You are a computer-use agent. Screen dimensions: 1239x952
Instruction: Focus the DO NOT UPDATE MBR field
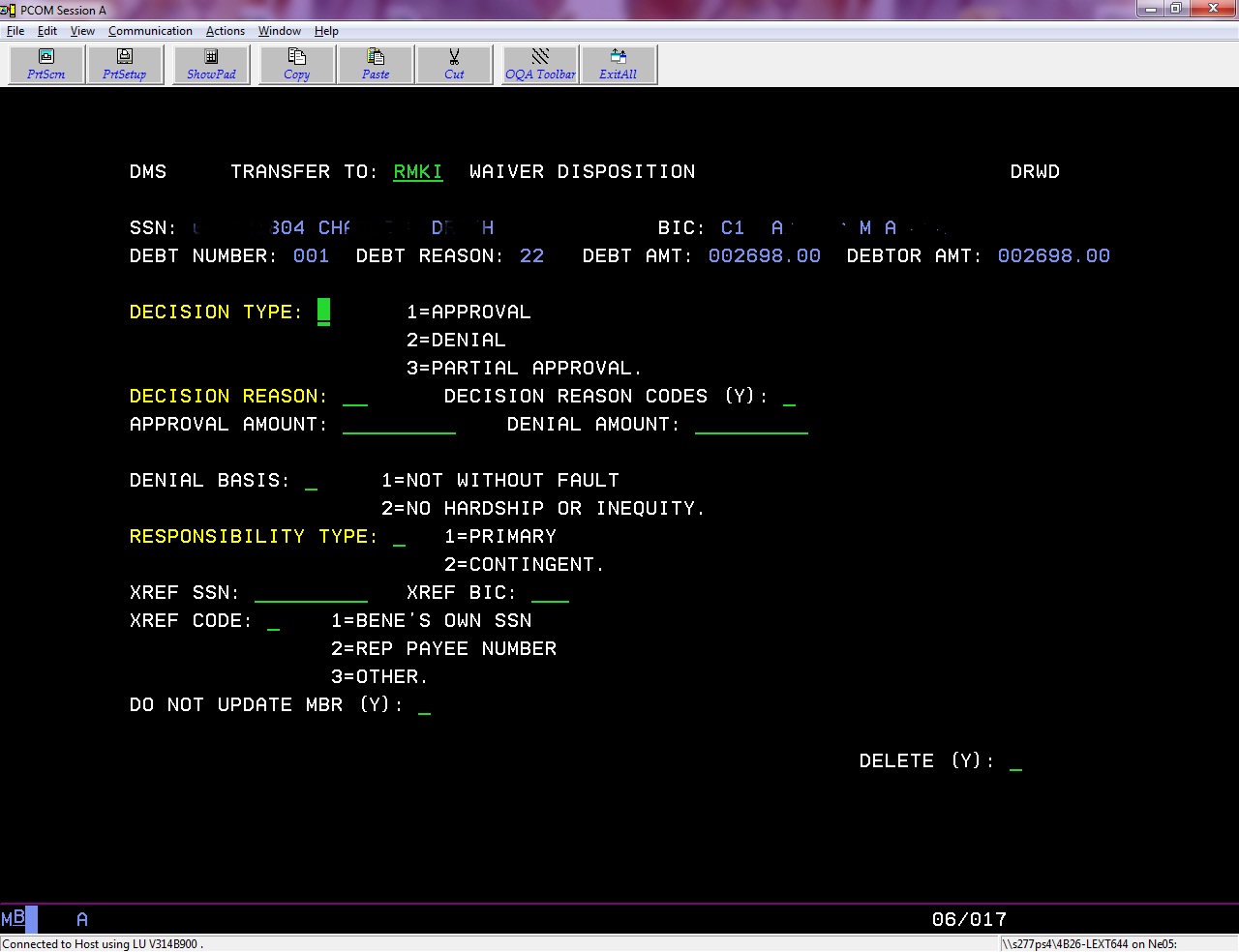(x=424, y=705)
